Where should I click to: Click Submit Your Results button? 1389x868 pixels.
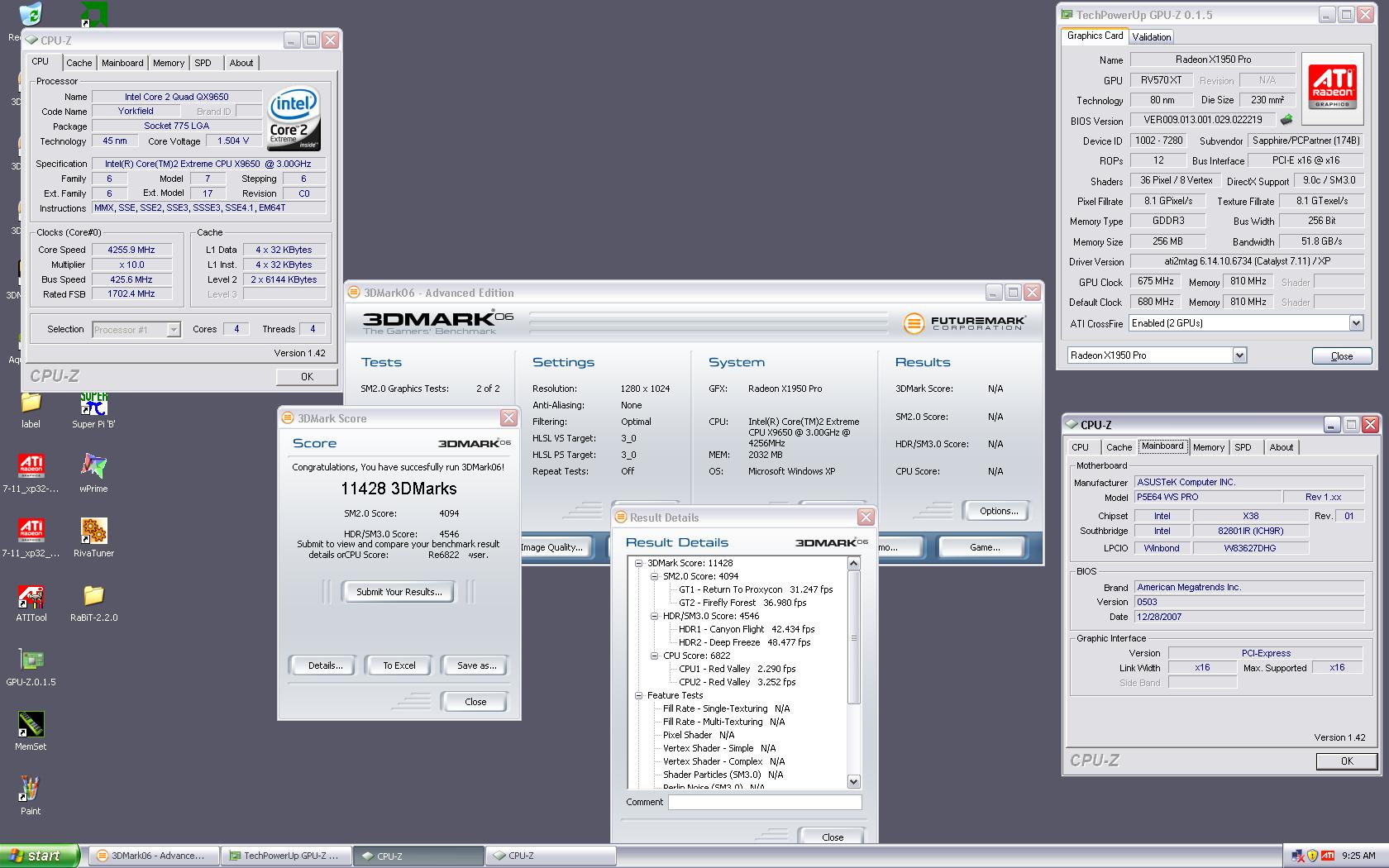tap(399, 592)
